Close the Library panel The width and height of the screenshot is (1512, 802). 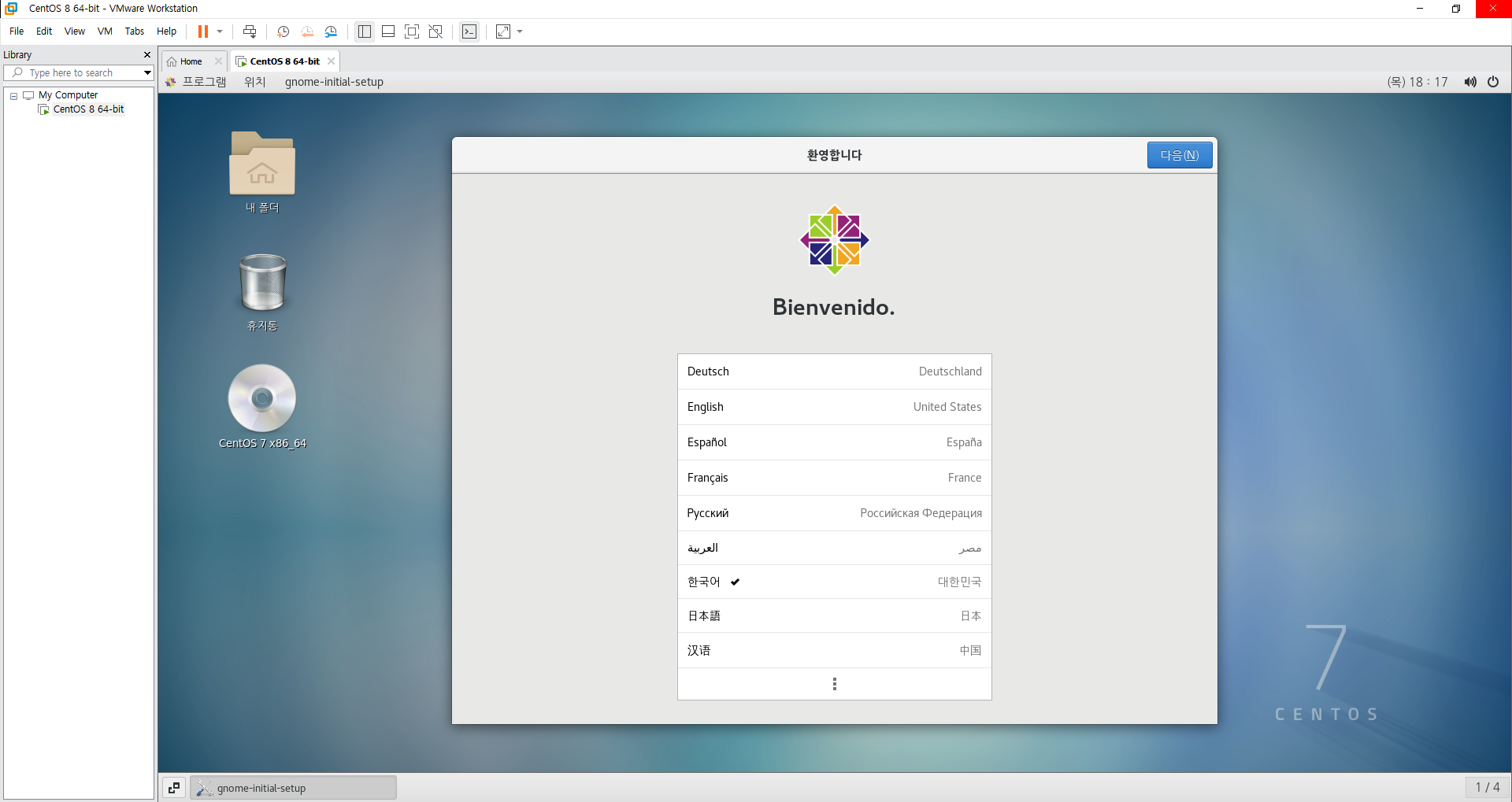coord(146,55)
